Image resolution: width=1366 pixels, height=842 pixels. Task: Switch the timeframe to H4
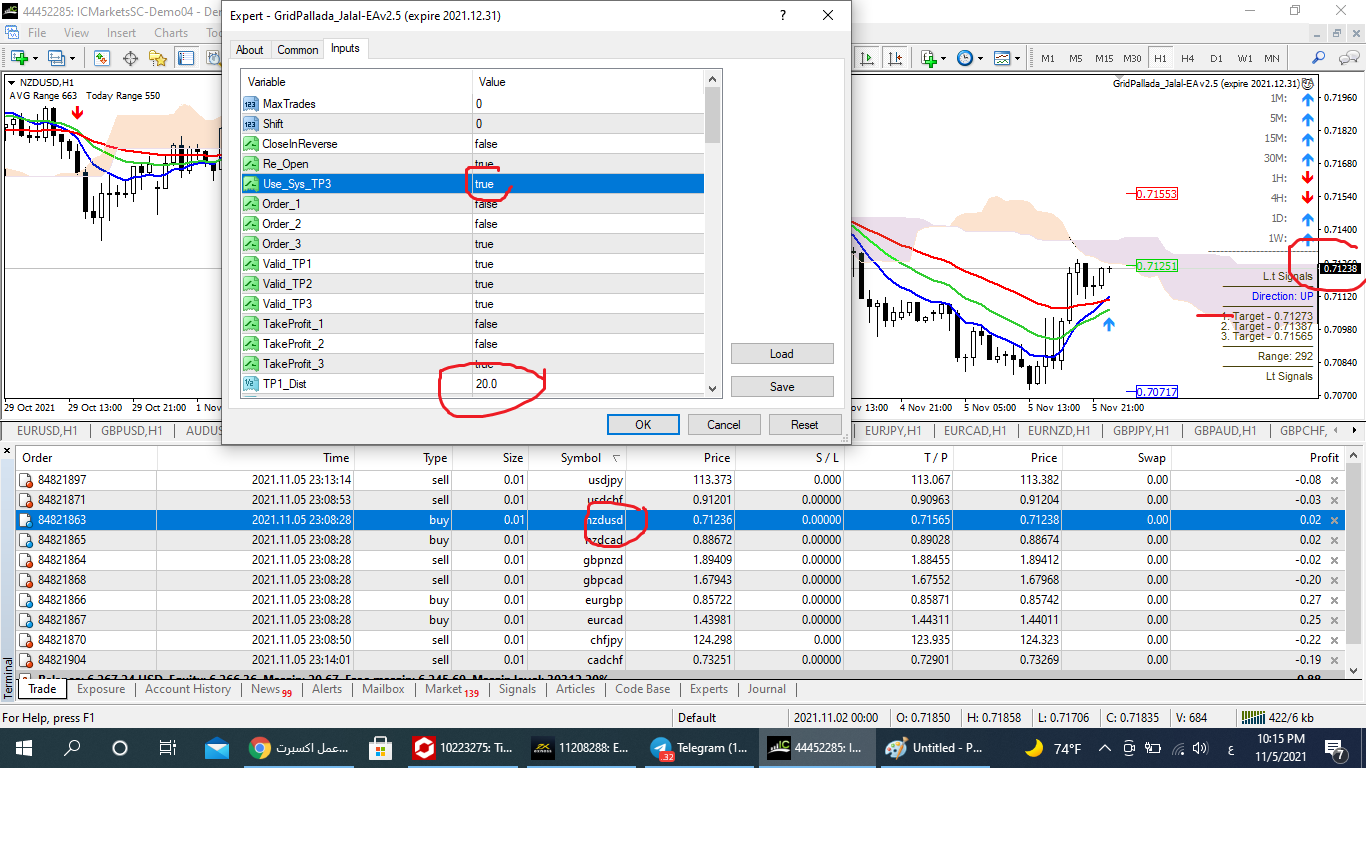1188,58
